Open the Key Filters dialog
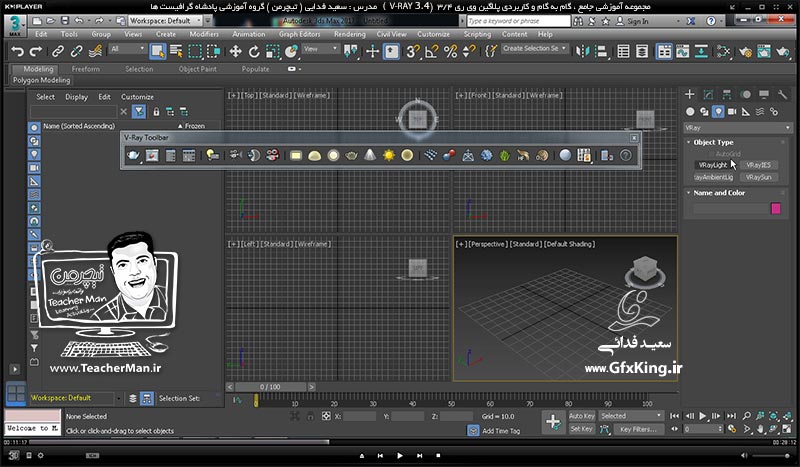Viewport: 800px width, 467px height. point(638,429)
